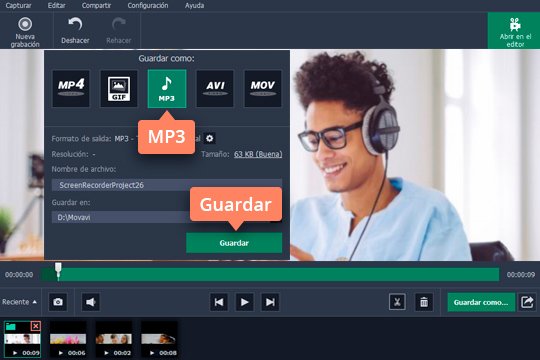Open output format settings gear
The image size is (540, 360).
pyautogui.click(x=209, y=138)
